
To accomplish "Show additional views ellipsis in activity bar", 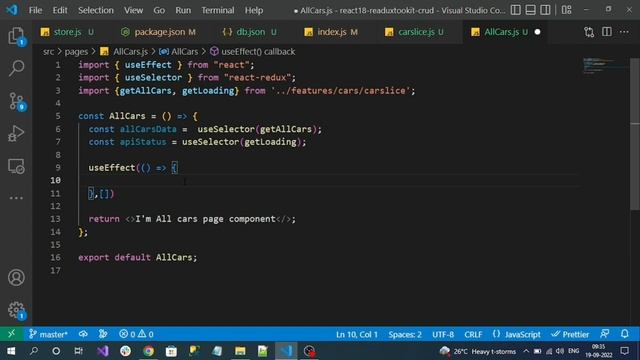I will [x=16, y=198].
